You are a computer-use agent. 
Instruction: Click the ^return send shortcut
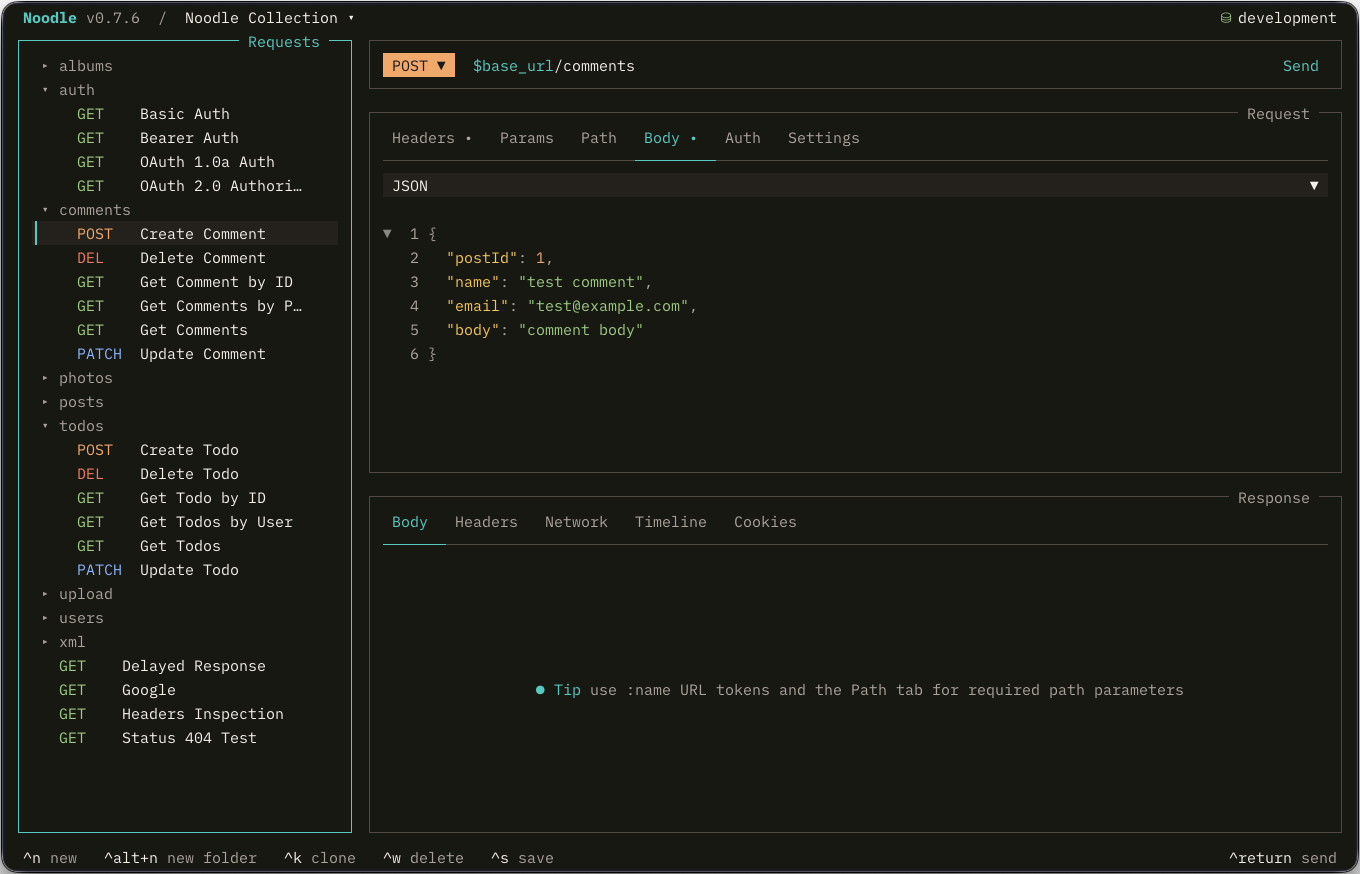click(1283, 858)
